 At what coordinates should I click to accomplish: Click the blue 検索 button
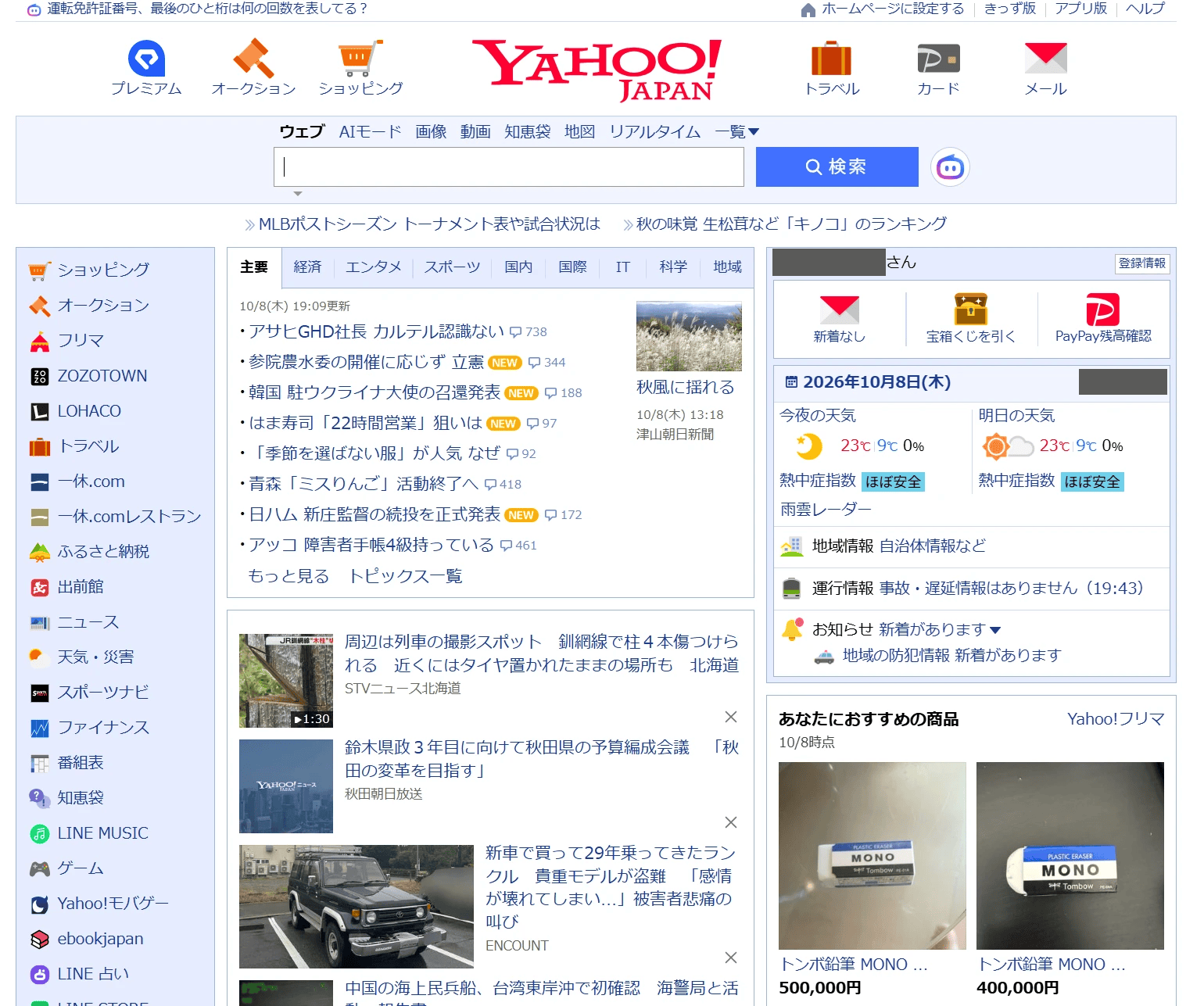pyautogui.click(x=837, y=166)
